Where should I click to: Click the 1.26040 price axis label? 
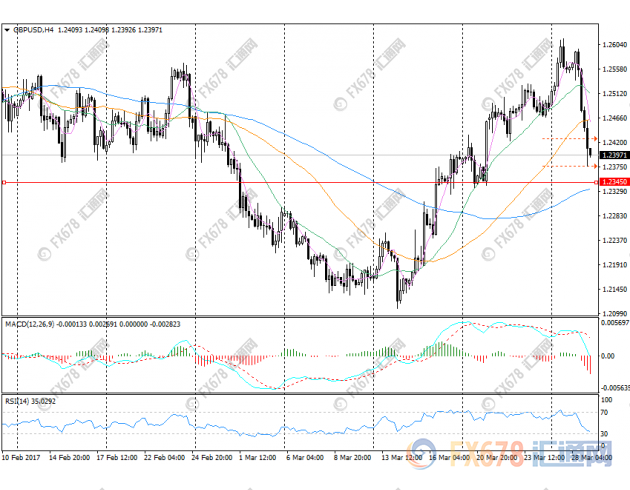click(615, 45)
